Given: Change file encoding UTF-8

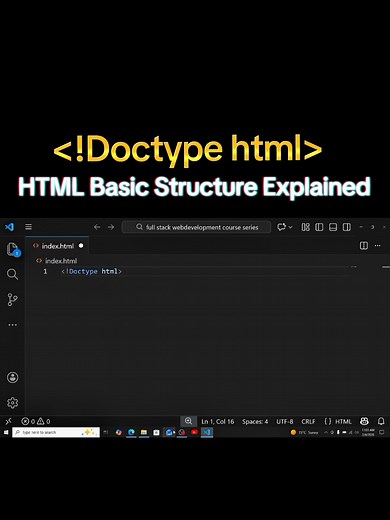Looking at the screenshot, I should coord(285,421).
